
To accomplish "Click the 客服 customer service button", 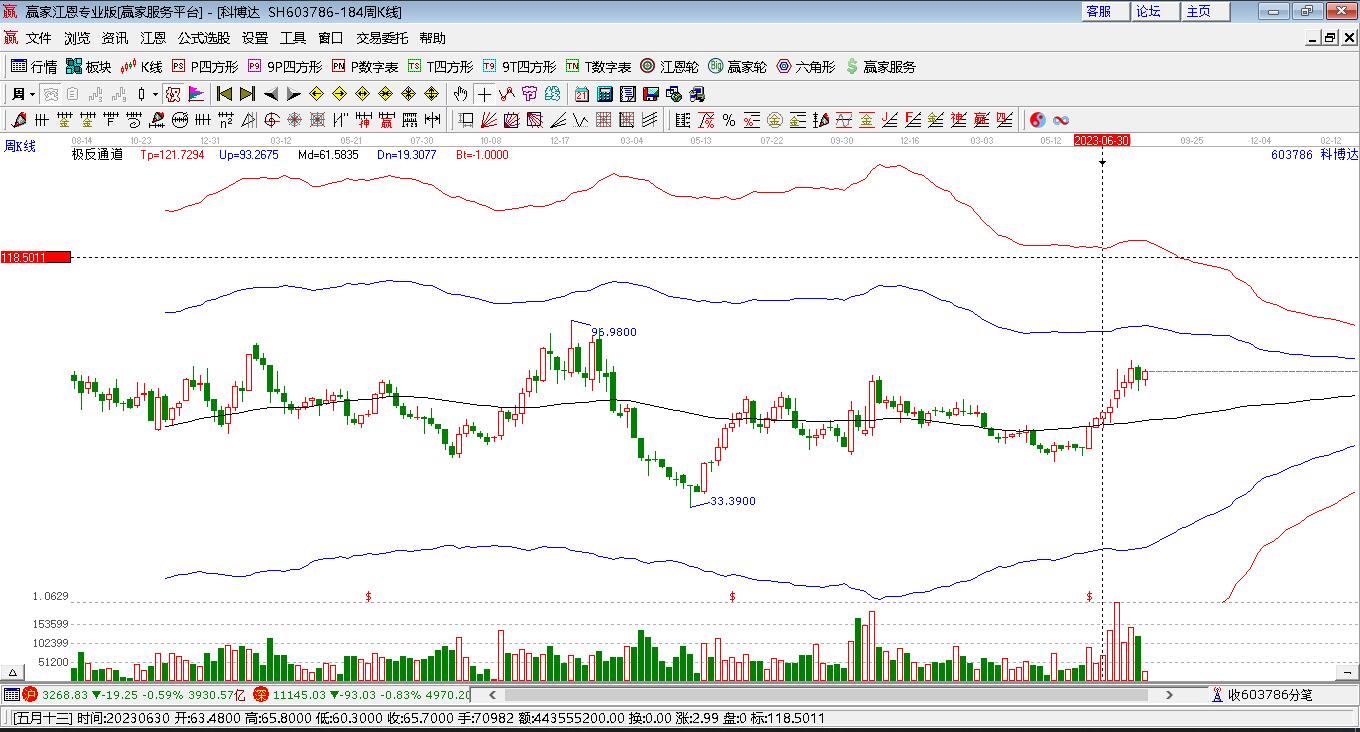I will 1104,11.
